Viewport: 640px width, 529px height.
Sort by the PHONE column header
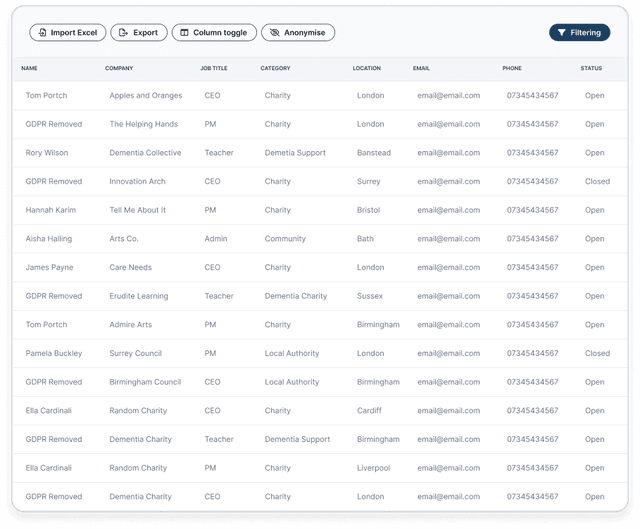512,68
